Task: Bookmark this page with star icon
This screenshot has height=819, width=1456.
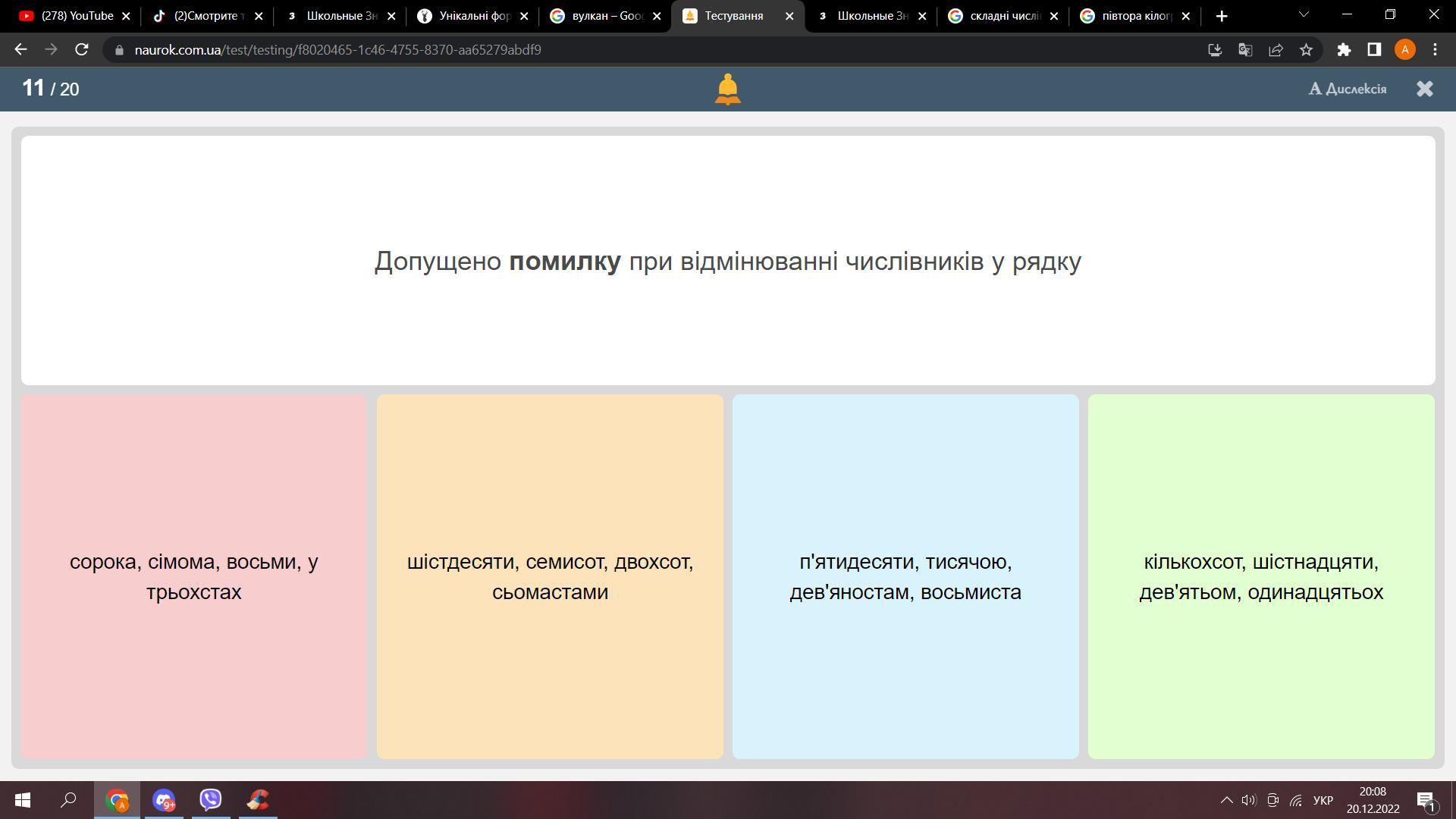Action: click(1306, 50)
